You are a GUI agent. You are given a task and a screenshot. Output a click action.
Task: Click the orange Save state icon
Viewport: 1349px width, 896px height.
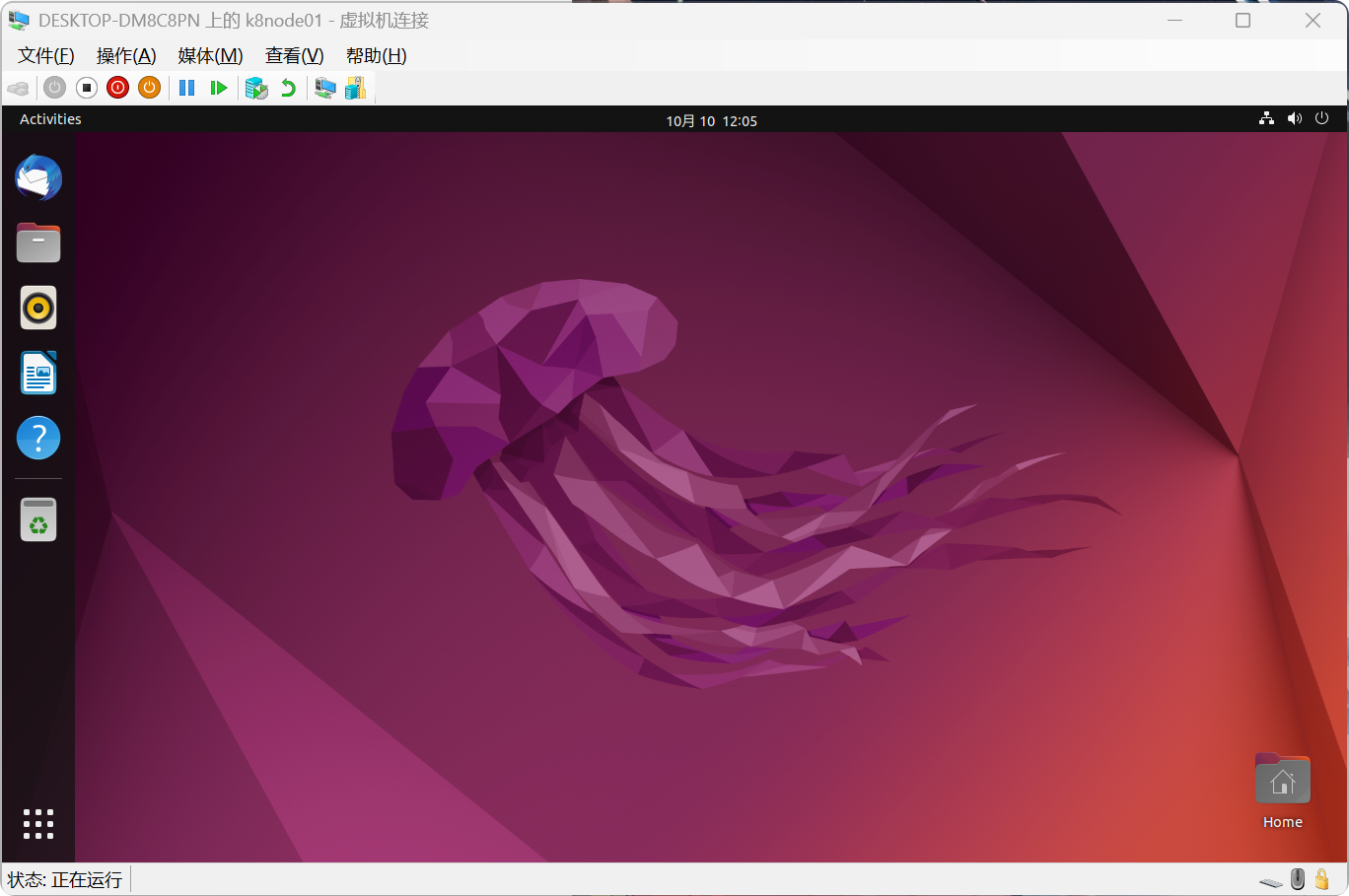tap(149, 88)
